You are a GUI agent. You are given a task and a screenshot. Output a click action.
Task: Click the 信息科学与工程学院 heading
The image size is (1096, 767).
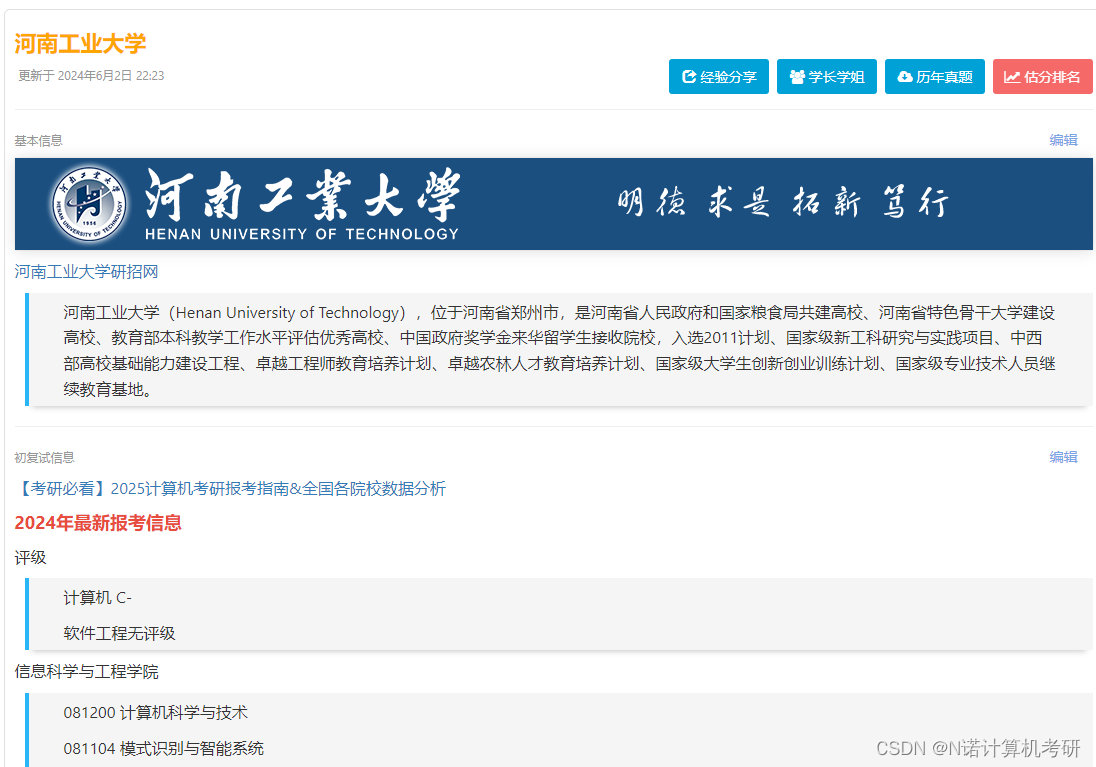(87, 672)
